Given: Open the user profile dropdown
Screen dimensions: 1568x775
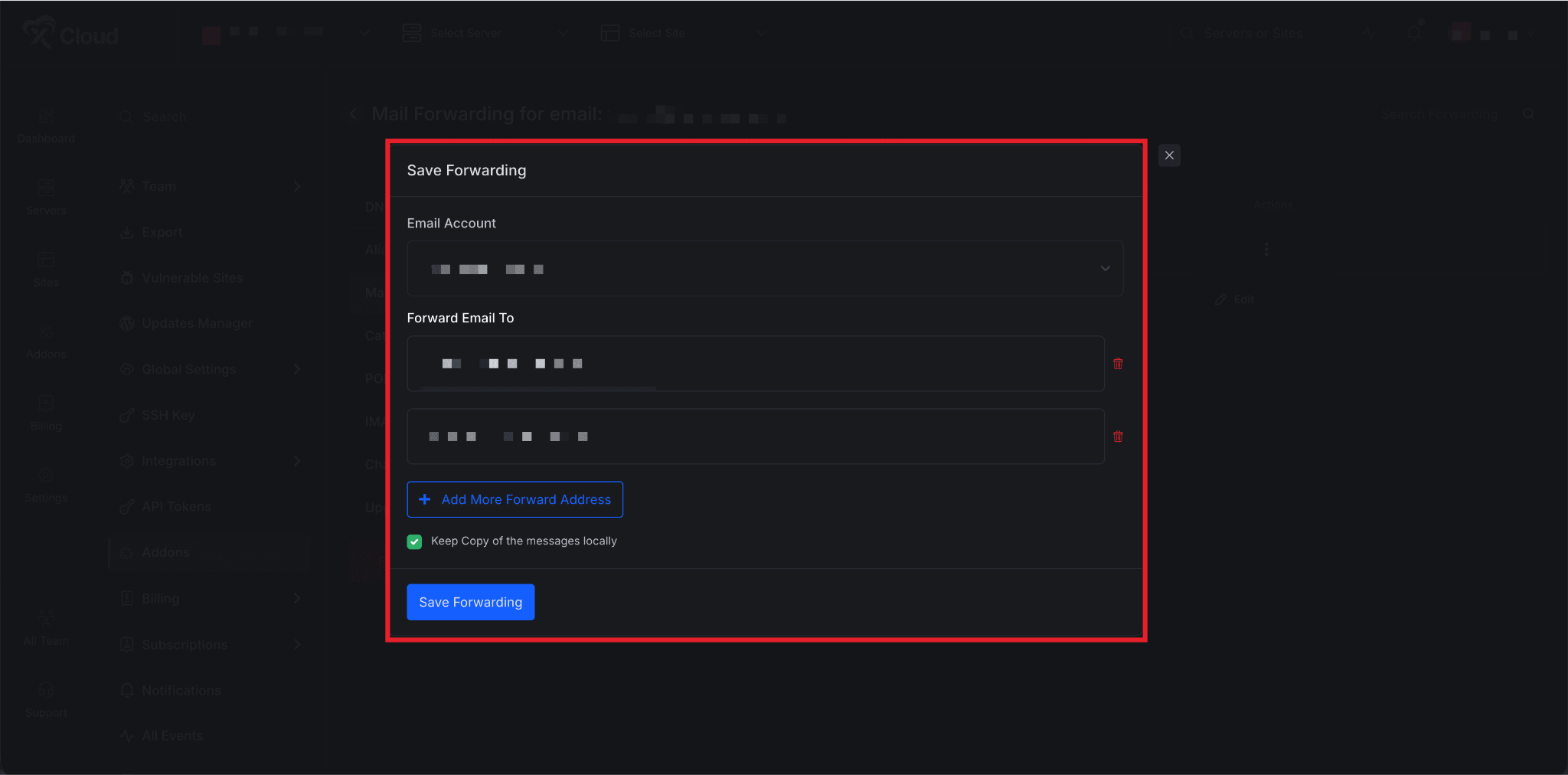Looking at the screenshot, I should coord(1492,34).
